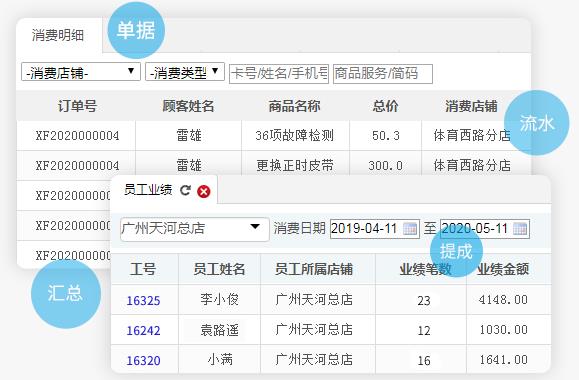The image size is (579, 380).
Task: Select performance count 23
Action: (x=424, y=301)
